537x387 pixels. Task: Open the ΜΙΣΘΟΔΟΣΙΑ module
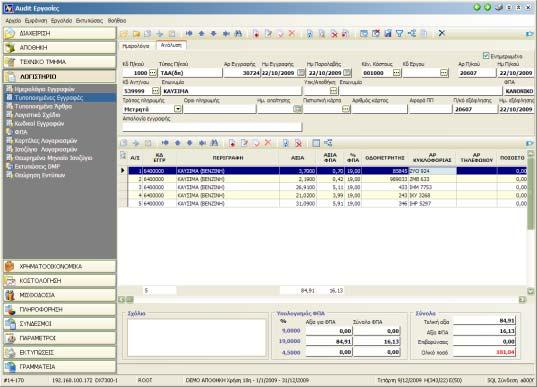pos(60,295)
